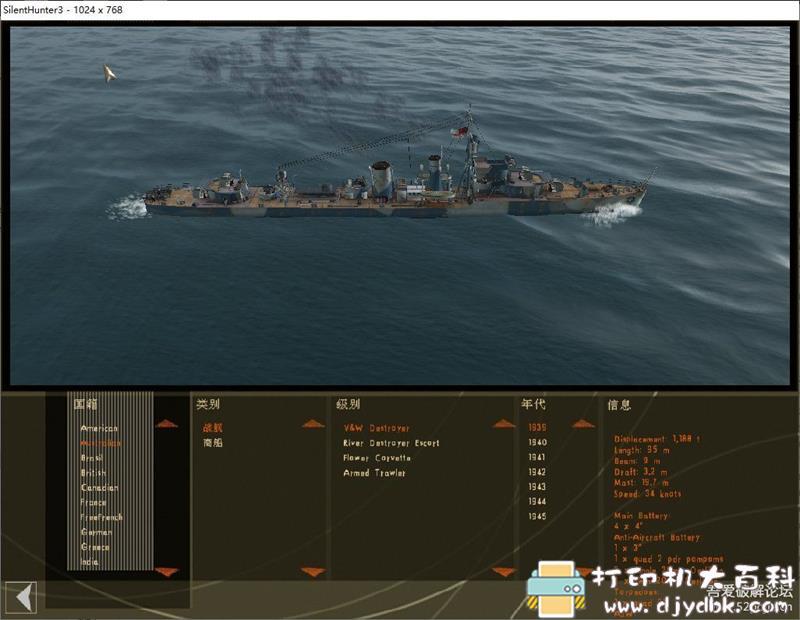Select American in nationality list

tap(99, 428)
